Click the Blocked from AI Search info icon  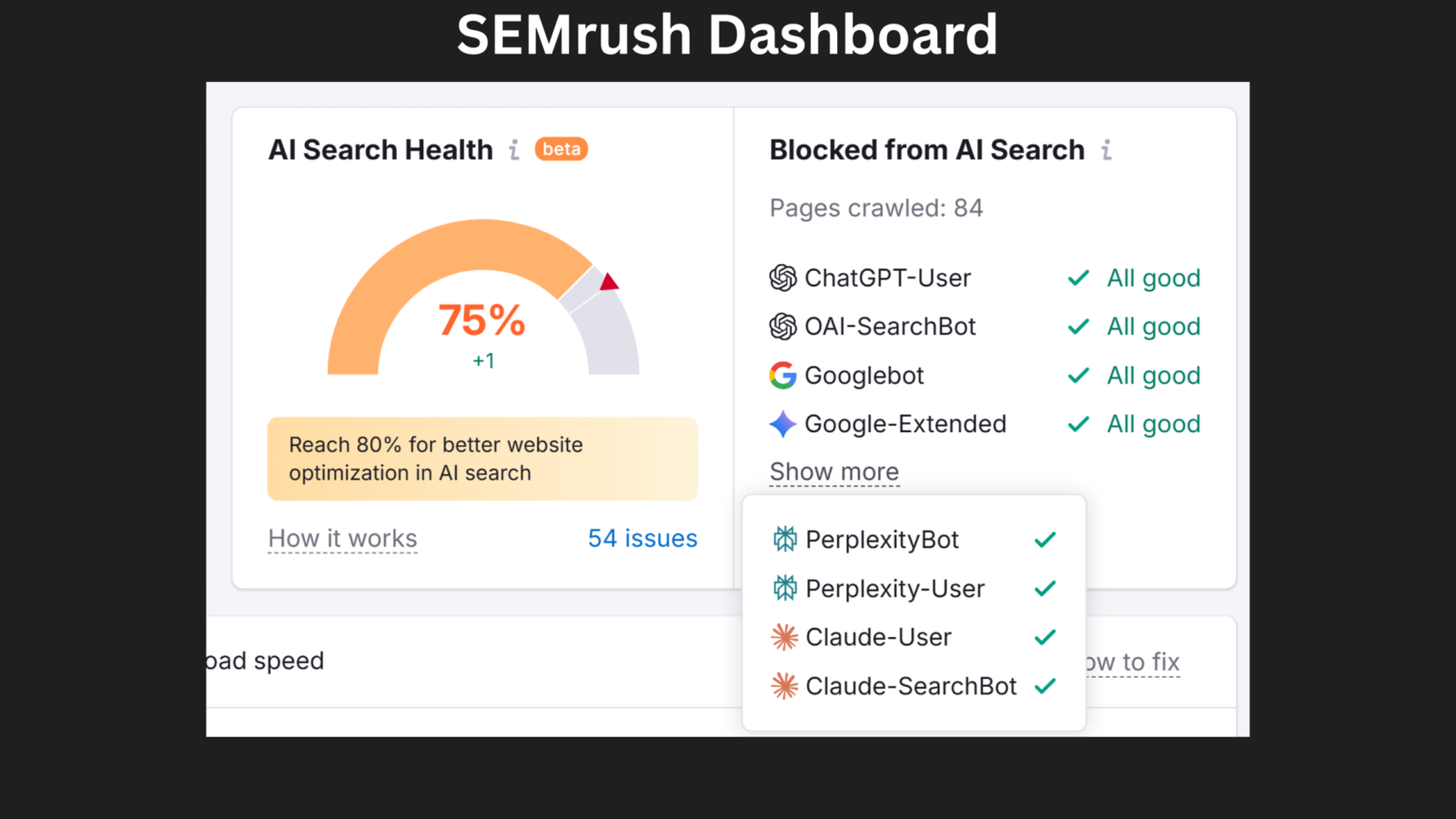click(1107, 149)
